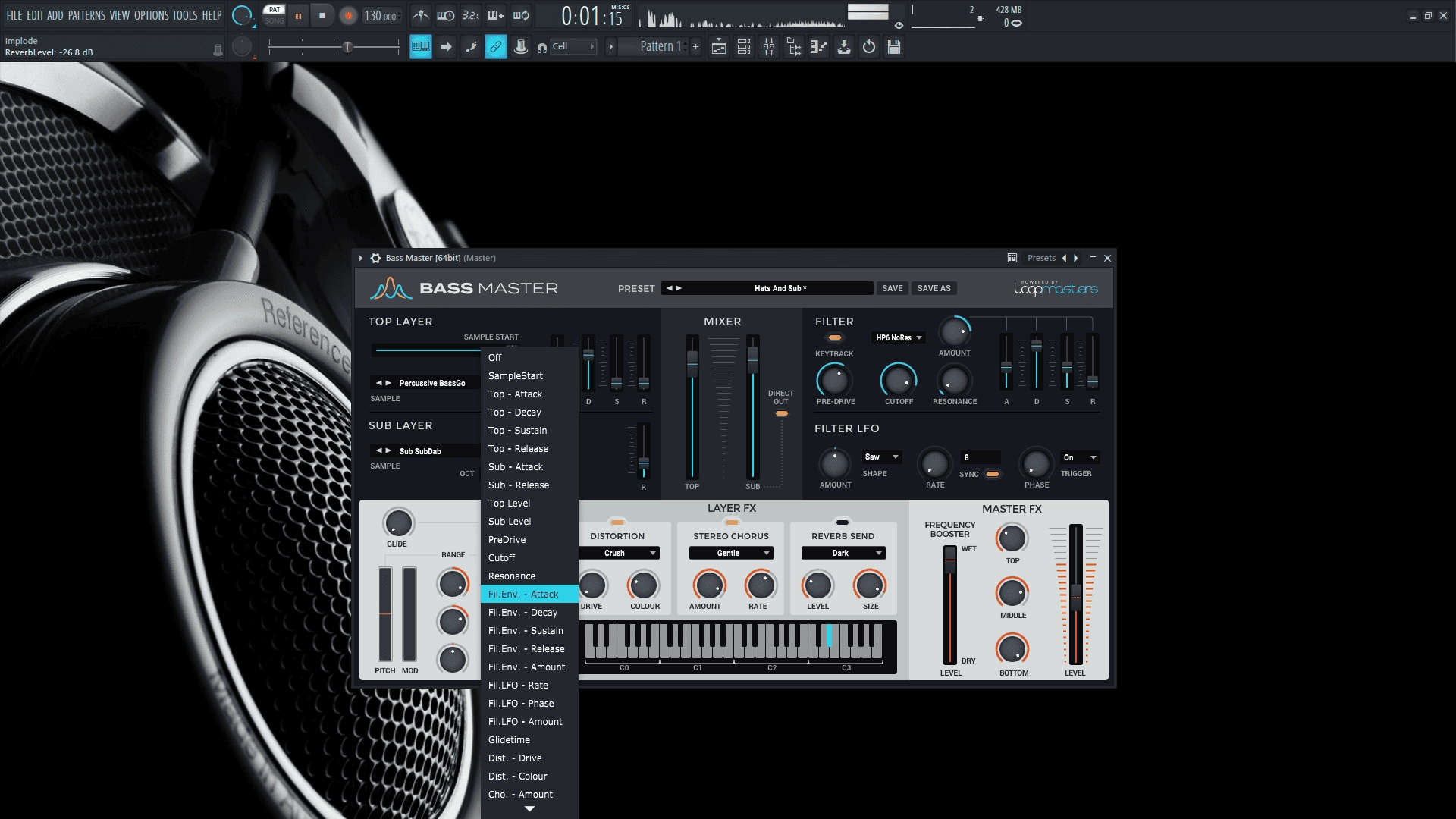Toggle the metronome icon in top toolbar
Screen dimensions: 1456x819
click(421, 15)
